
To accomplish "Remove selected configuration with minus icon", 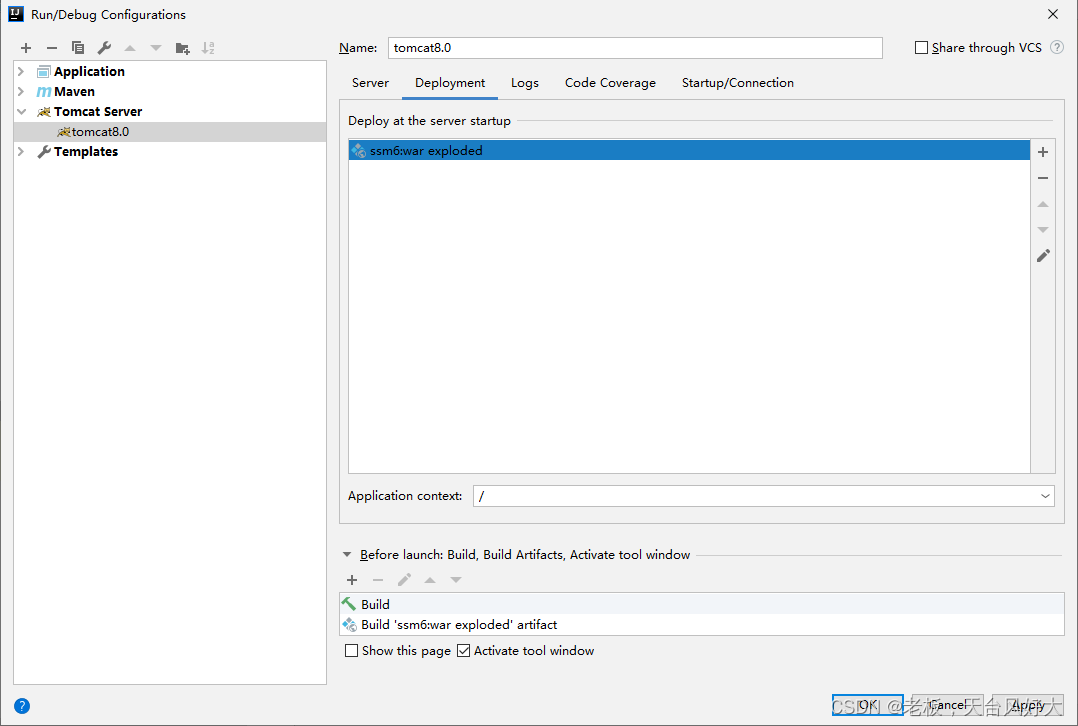I will point(52,48).
